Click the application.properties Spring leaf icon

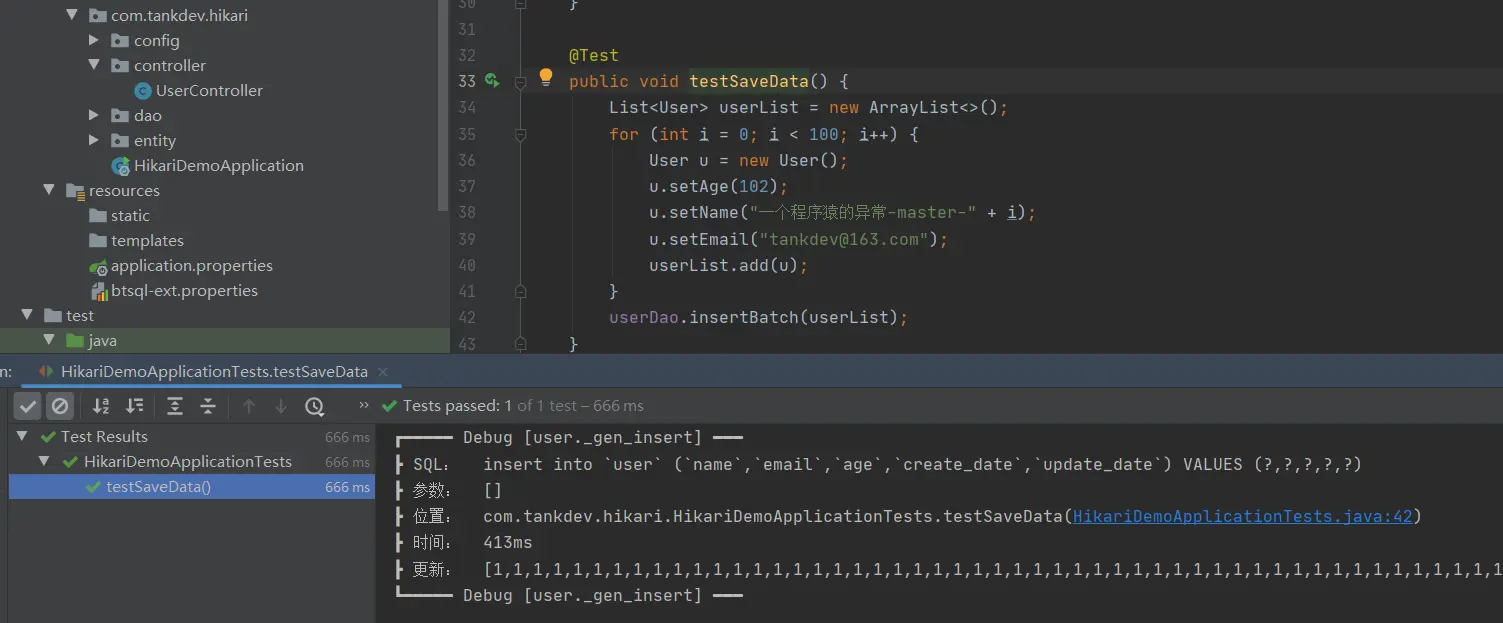(x=98, y=266)
